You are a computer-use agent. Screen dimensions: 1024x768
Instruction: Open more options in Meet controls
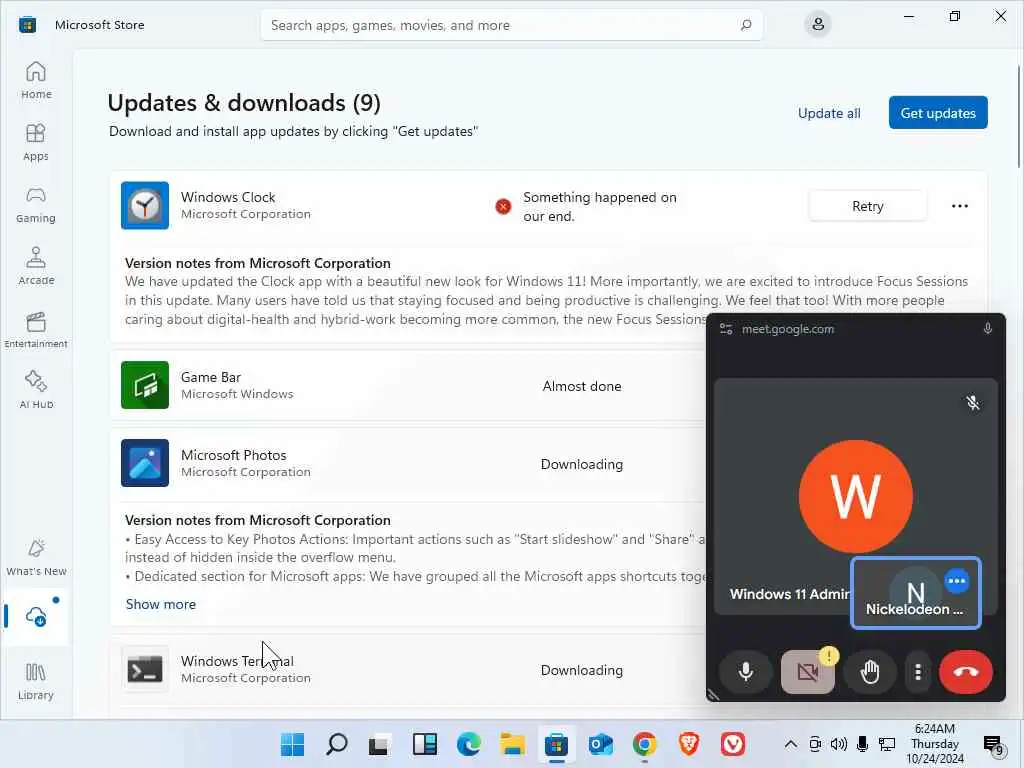918,671
